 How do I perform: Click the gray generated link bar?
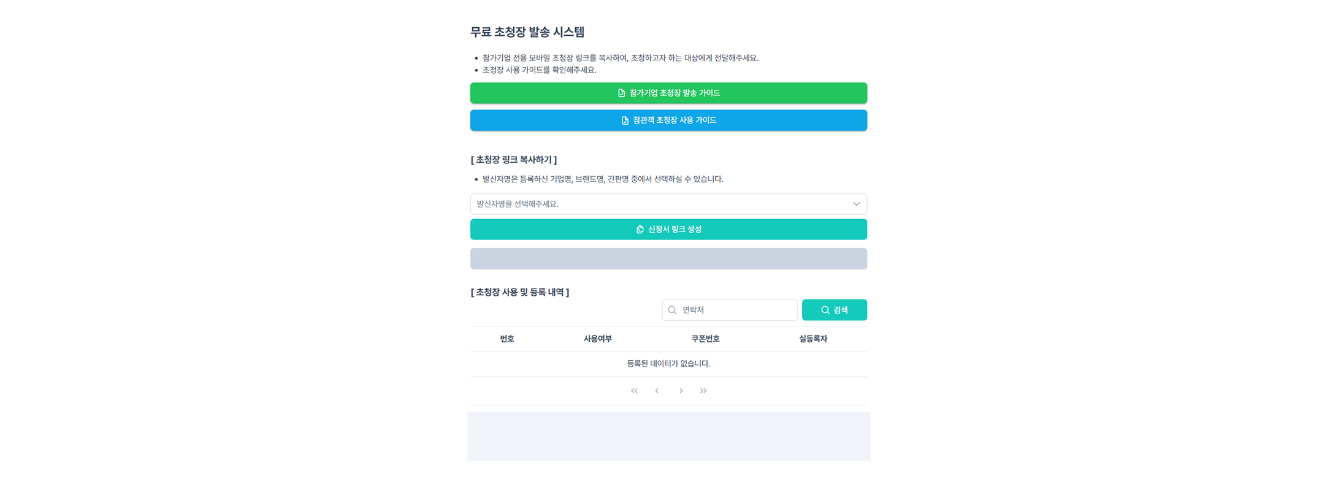[x=668, y=259]
